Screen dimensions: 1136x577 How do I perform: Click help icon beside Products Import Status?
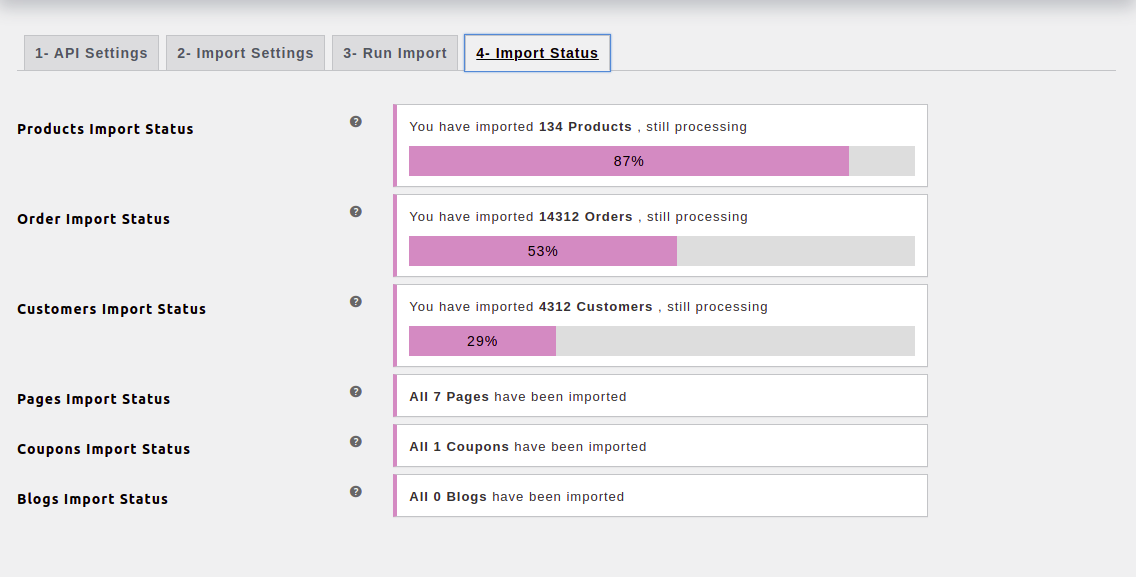356,122
